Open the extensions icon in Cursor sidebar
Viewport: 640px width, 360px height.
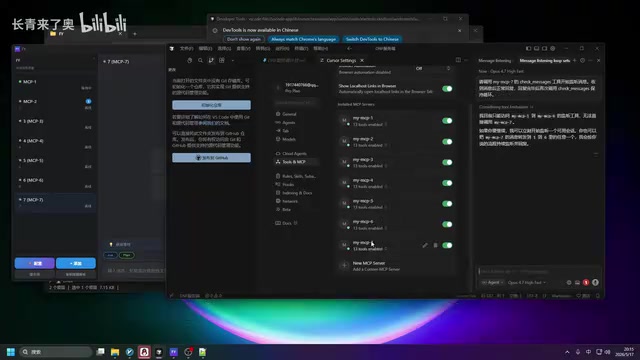tap(222, 60)
